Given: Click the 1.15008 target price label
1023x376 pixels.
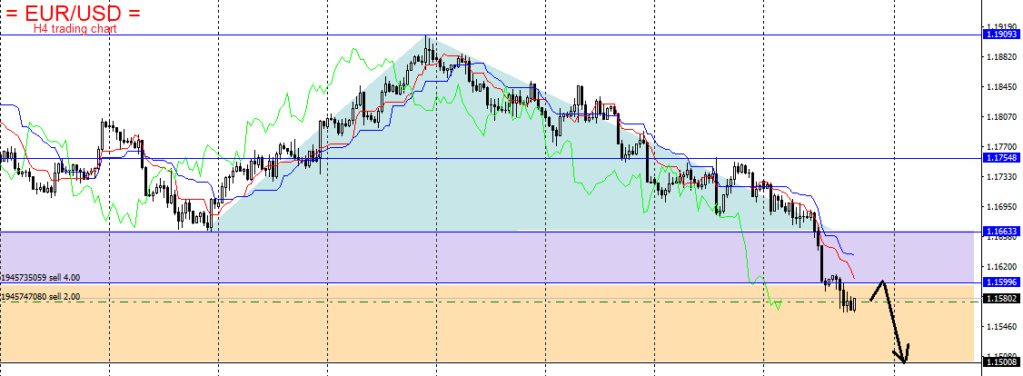Looking at the screenshot, I should click(1001, 361).
